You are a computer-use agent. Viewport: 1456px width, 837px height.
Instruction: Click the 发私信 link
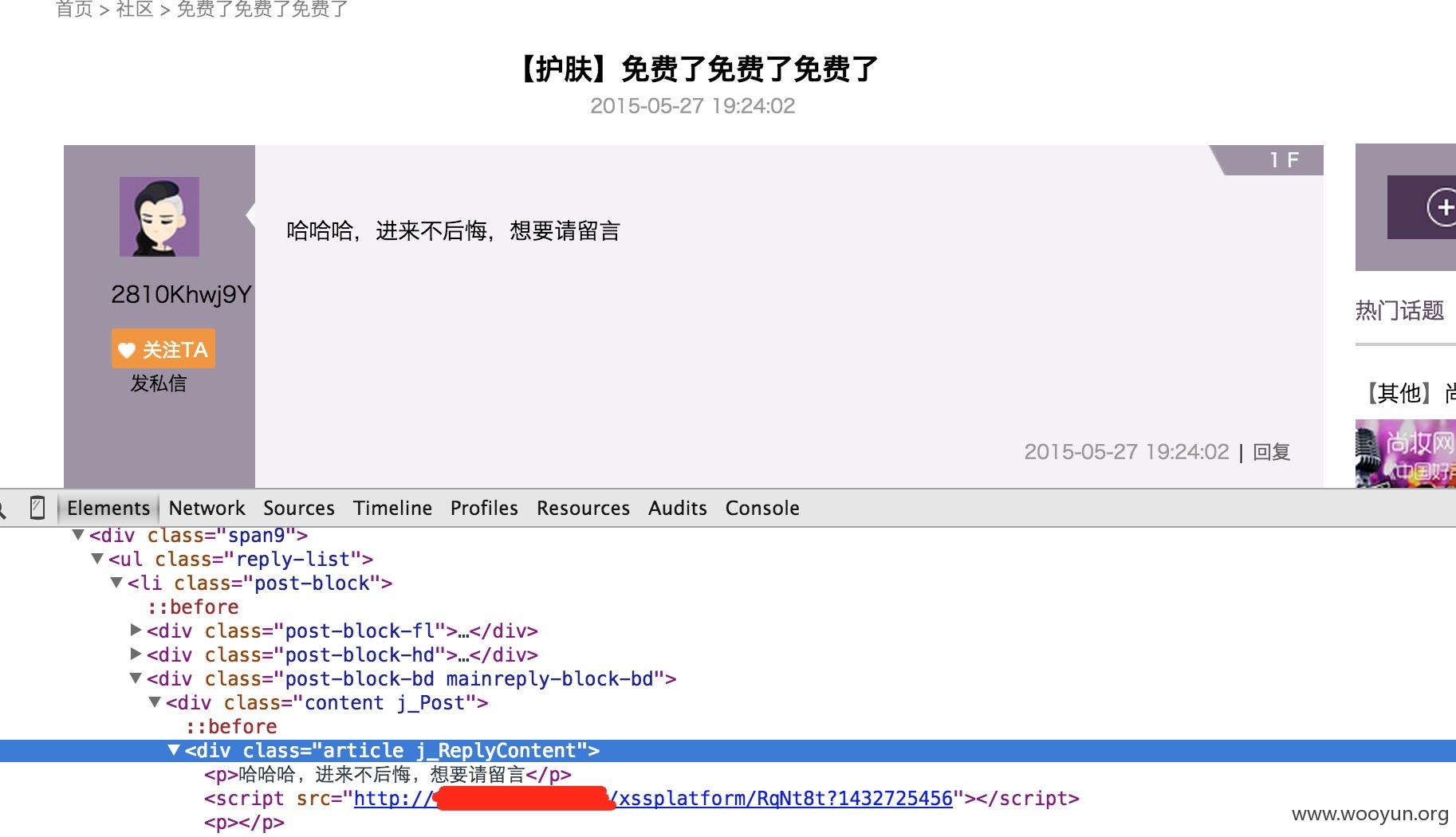click(158, 383)
